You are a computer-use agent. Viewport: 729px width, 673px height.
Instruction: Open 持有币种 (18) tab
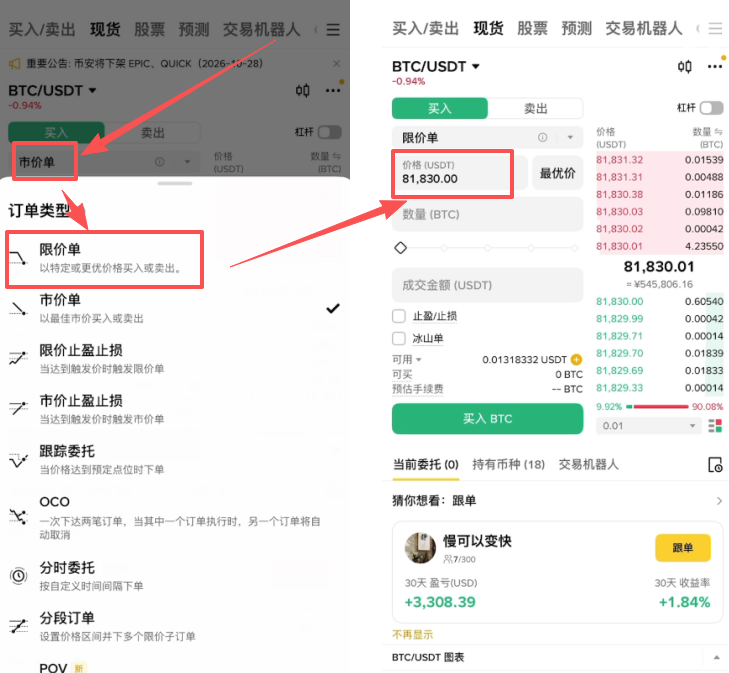[508, 464]
